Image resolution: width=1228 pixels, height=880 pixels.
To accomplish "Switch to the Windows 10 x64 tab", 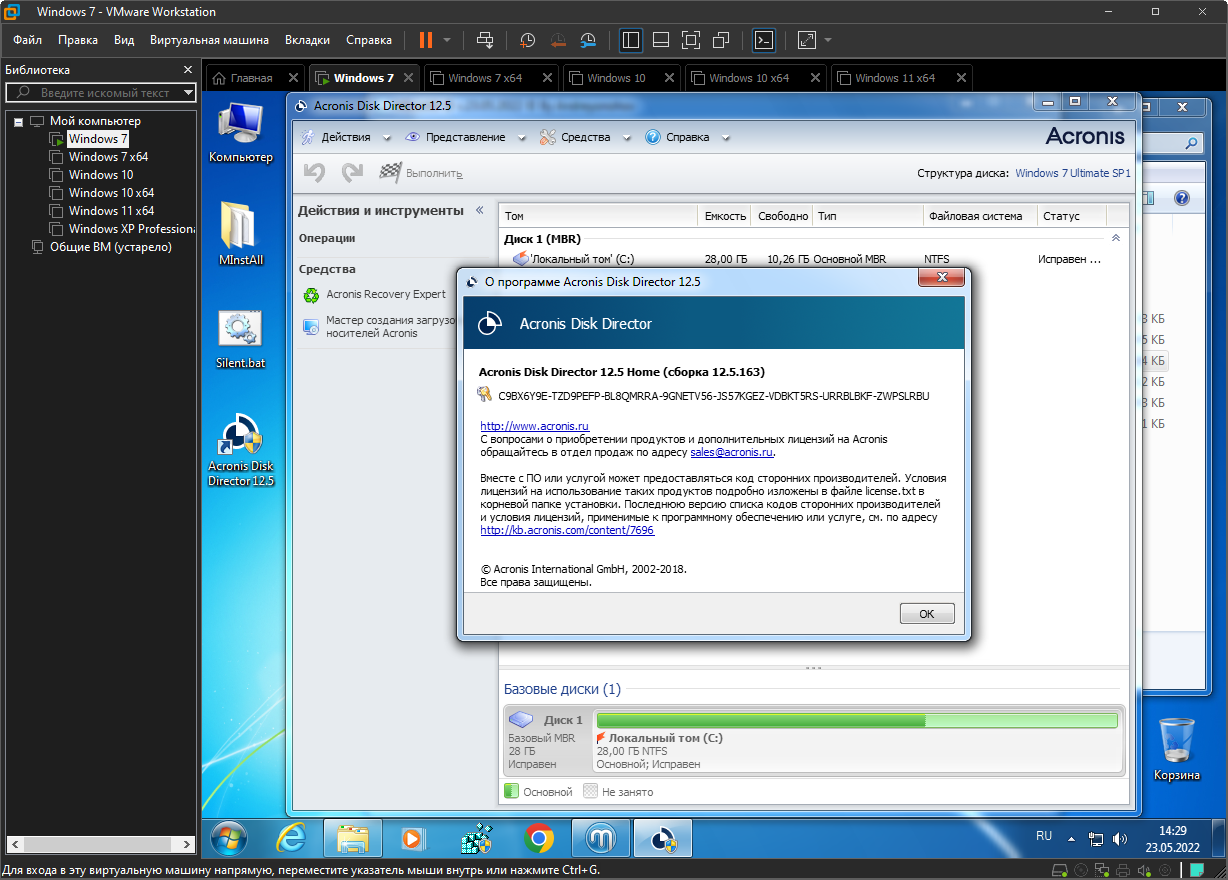I will 748,78.
